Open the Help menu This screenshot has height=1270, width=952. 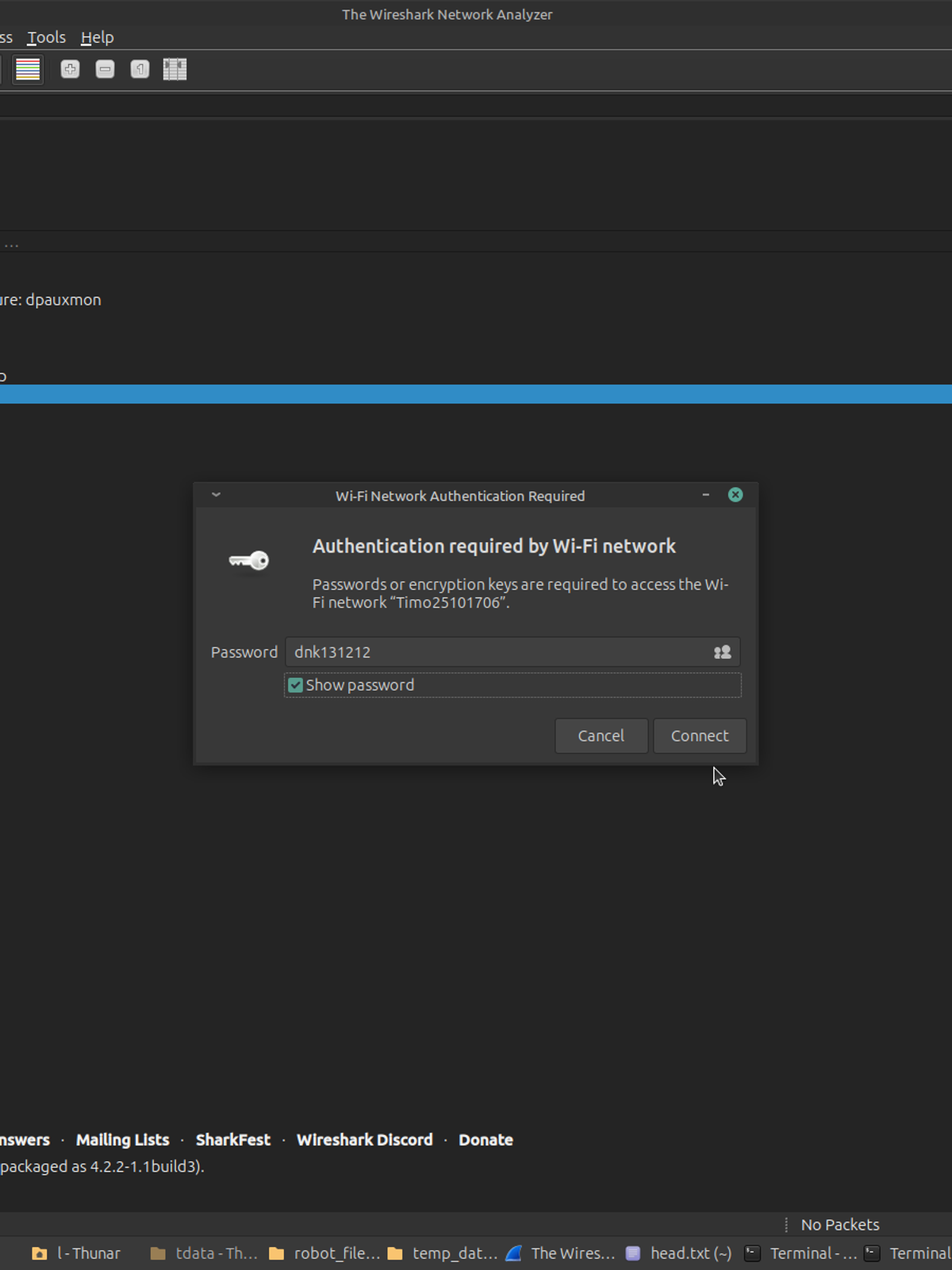coord(98,37)
